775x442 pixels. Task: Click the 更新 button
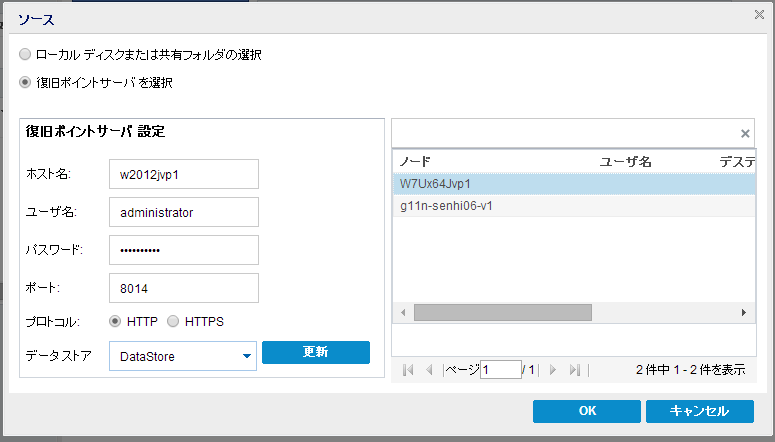coord(315,352)
